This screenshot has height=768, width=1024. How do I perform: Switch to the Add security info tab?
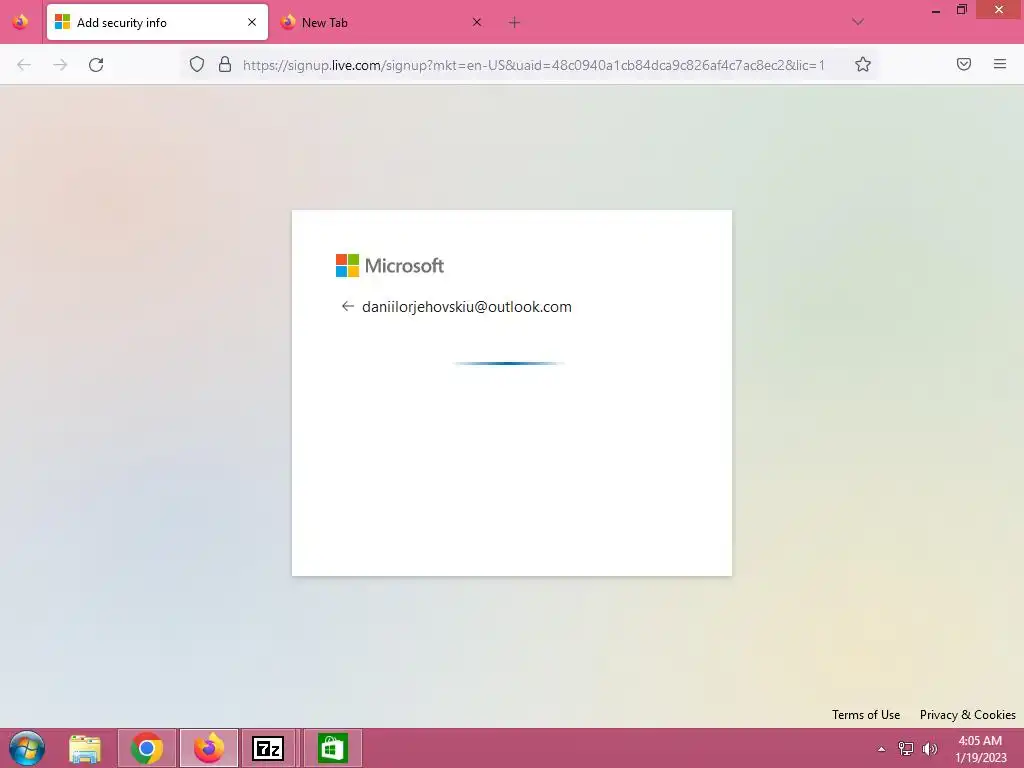(157, 22)
